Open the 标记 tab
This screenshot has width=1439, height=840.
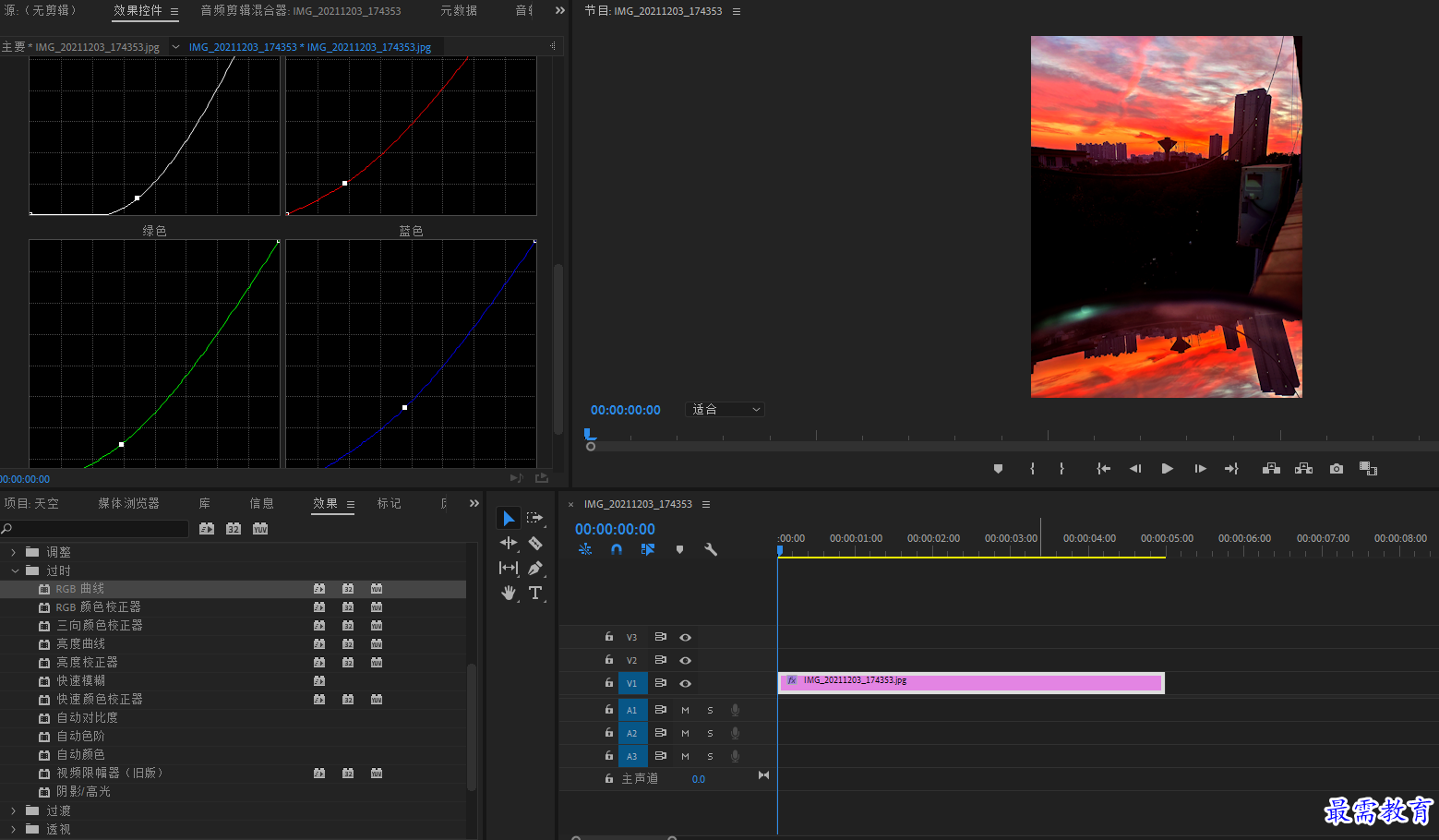click(389, 503)
